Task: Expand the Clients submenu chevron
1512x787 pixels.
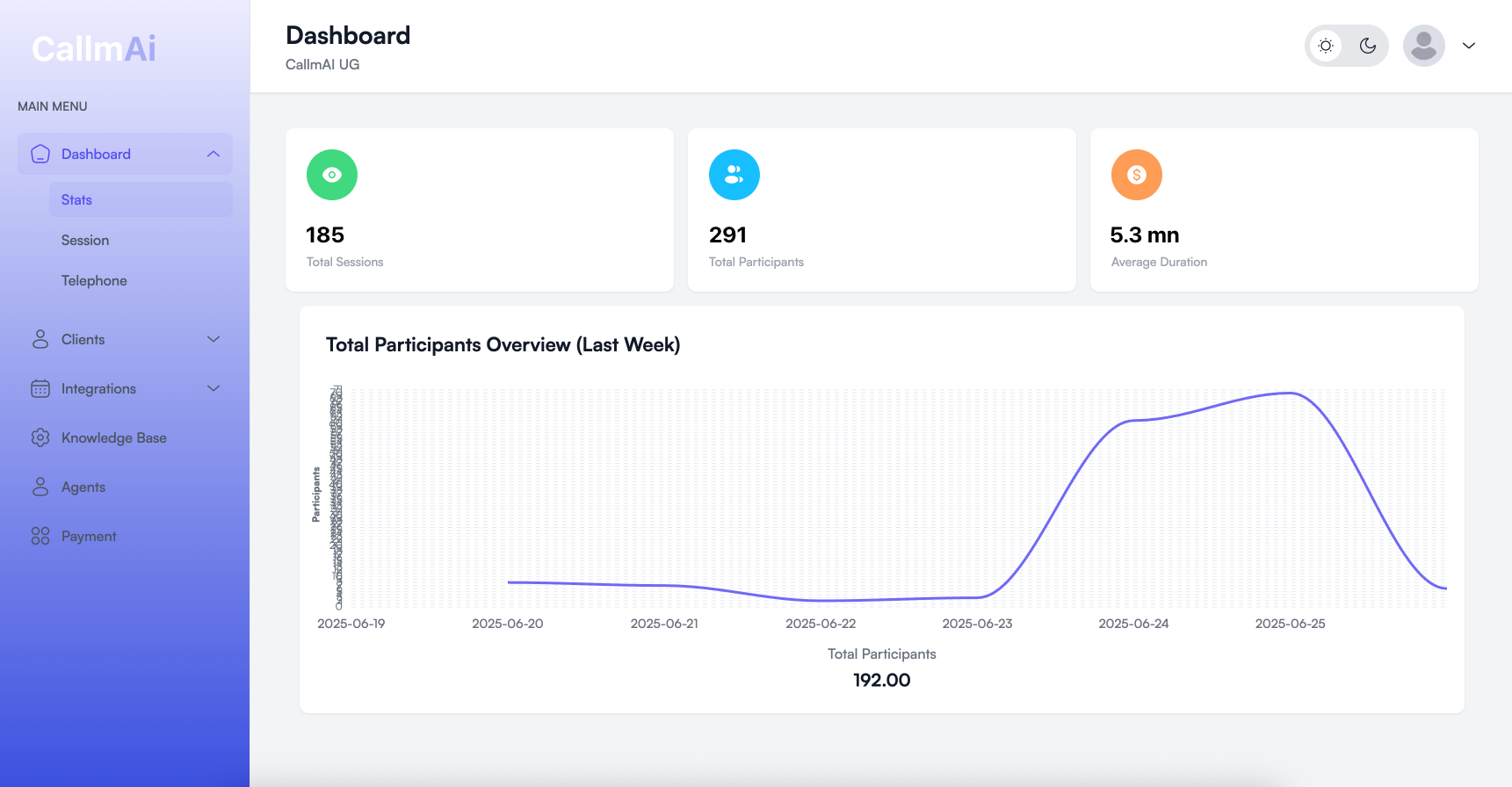Action: coord(213,340)
